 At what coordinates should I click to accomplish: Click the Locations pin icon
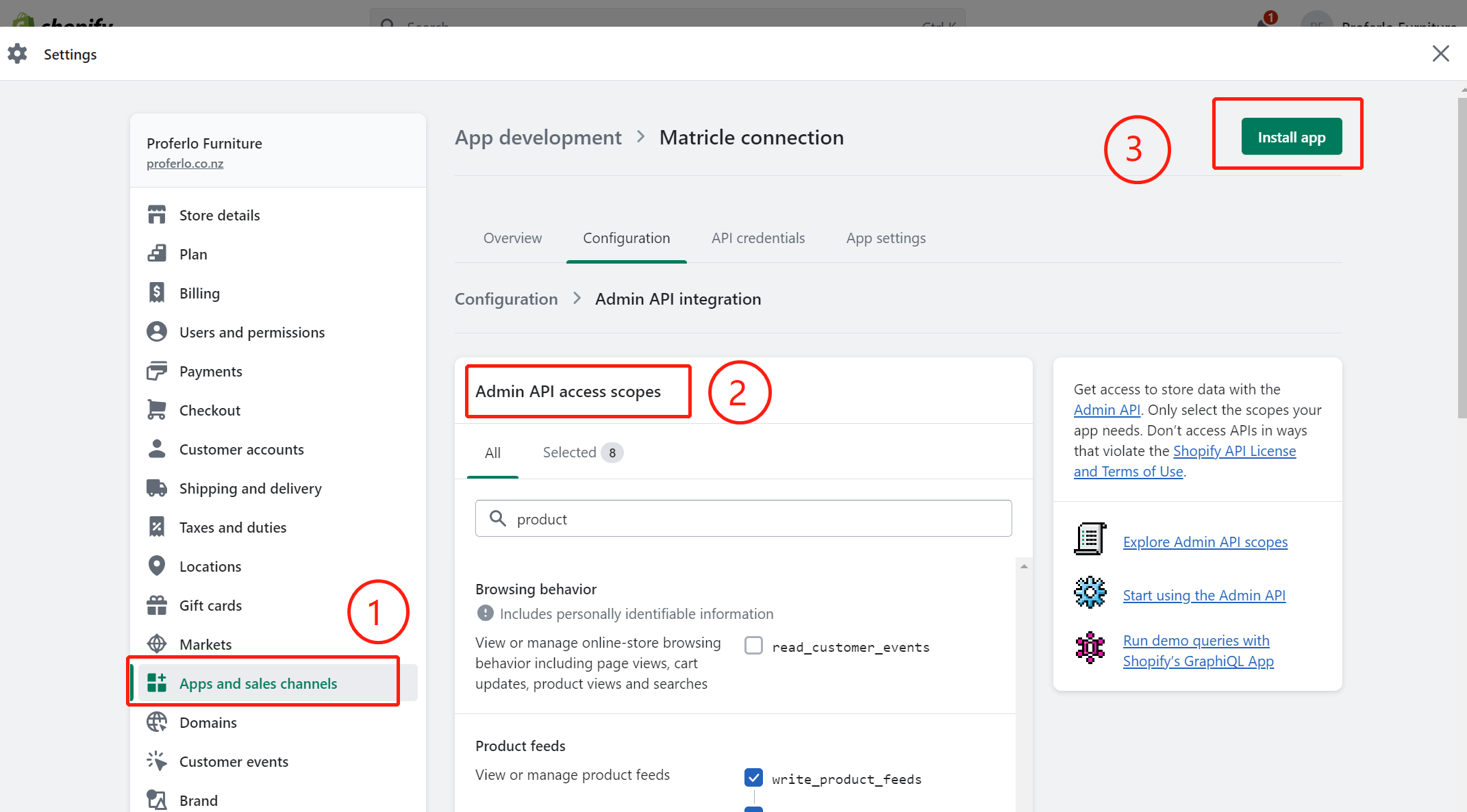[x=157, y=566]
